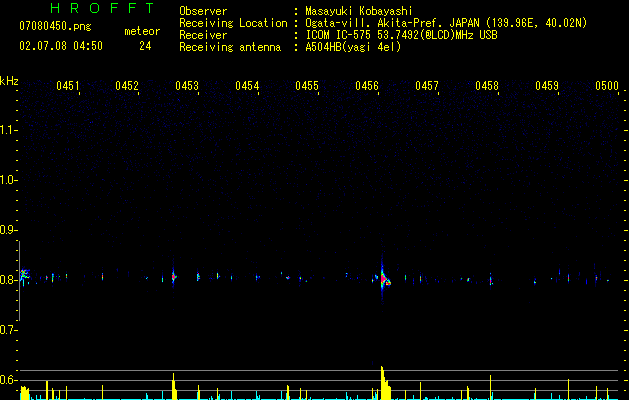
Task: Click the tallest yellow intensity peak after 0456
Action: pos(384,383)
